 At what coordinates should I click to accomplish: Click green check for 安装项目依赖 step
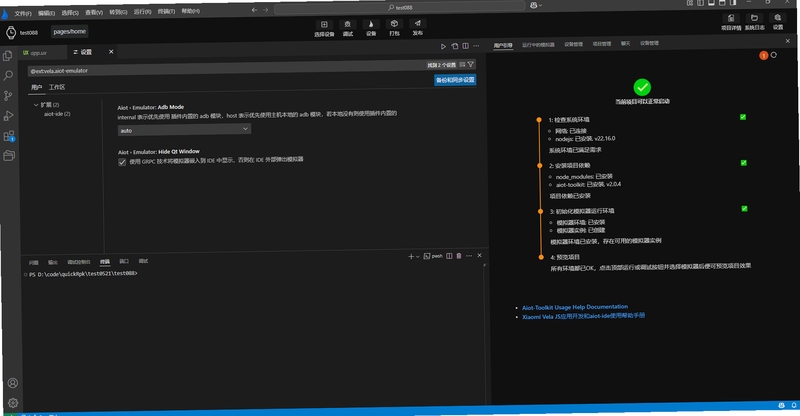(x=743, y=163)
